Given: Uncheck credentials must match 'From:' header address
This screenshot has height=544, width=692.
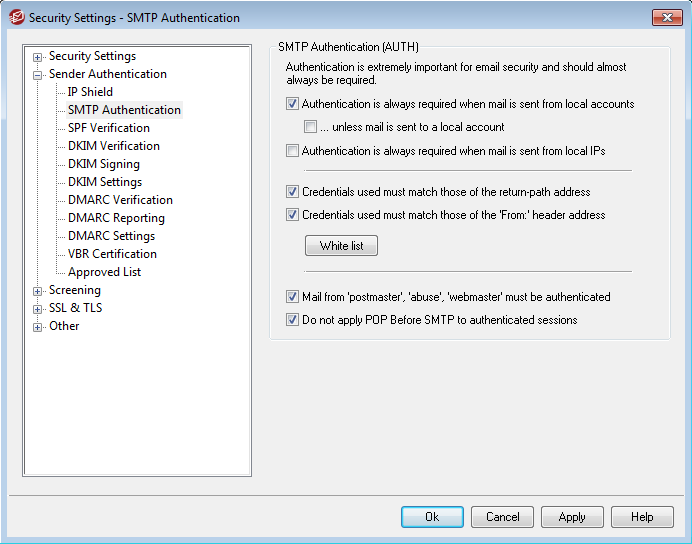Looking at the screenshot, I should (x=292, y=215).
